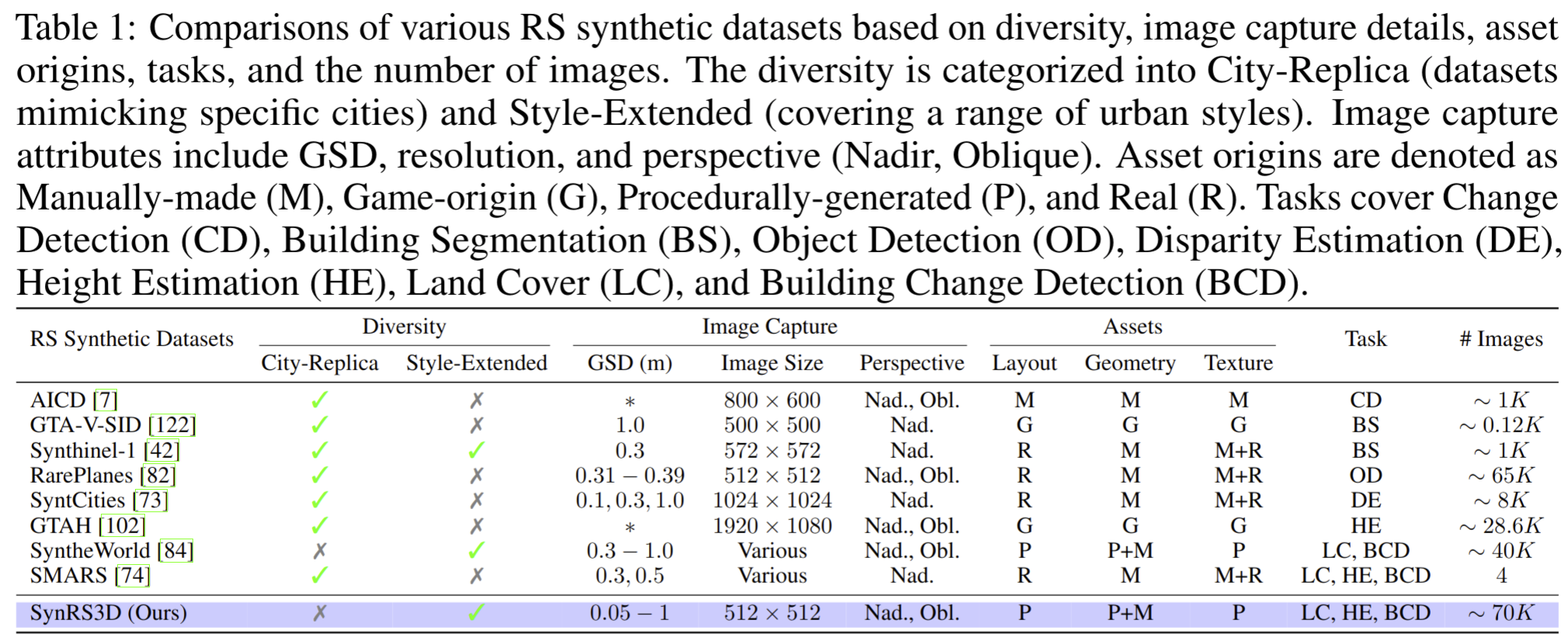Screen dimensions: 1568x641
Task: Click the Style-Extended cross in SMARS row
Action: (477, 575)
